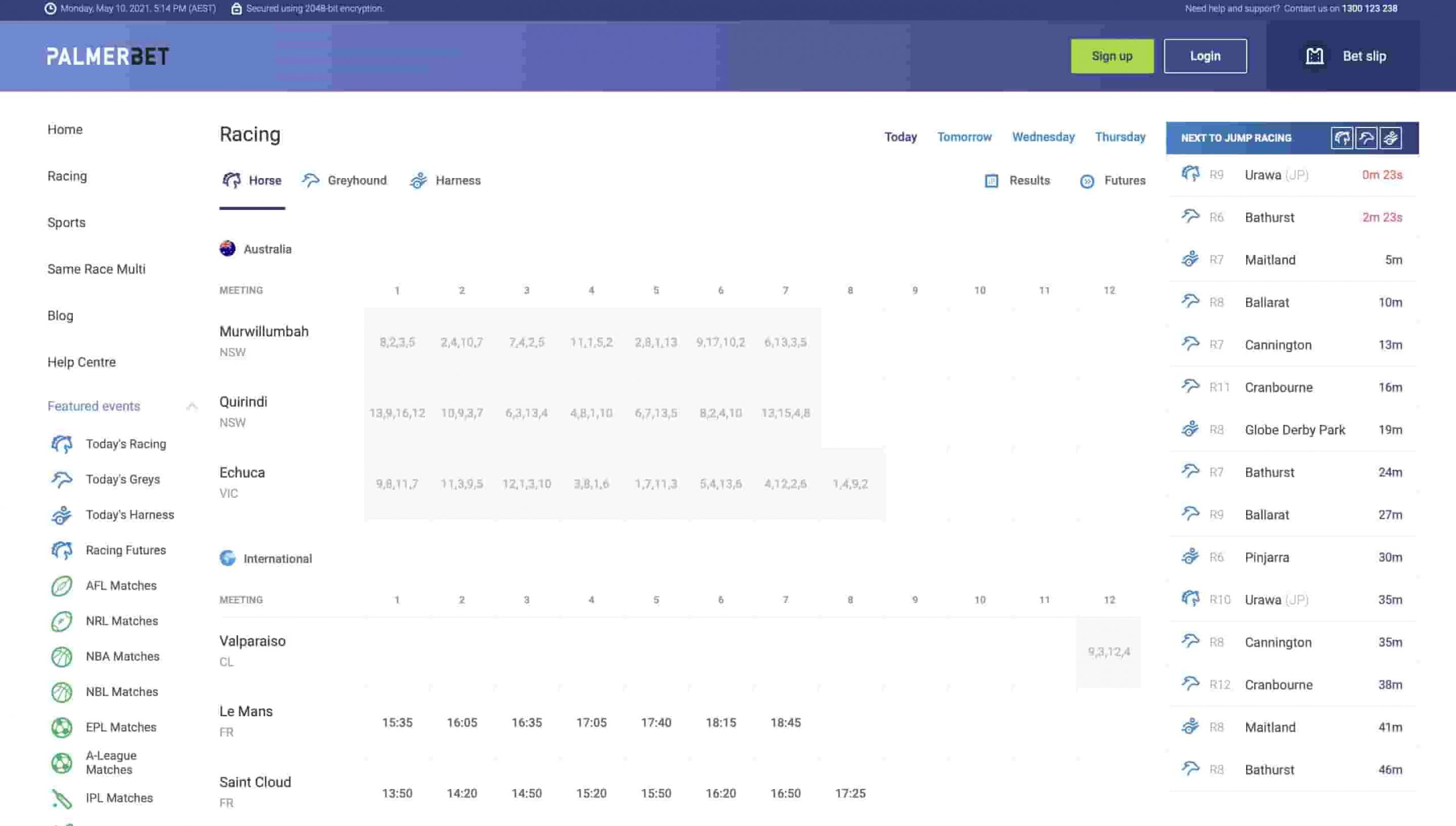Viewport: 1456px width, 826px height.
Task: Collapse the Featured events section
Action: pyautogui.click(x=192, y=406)
